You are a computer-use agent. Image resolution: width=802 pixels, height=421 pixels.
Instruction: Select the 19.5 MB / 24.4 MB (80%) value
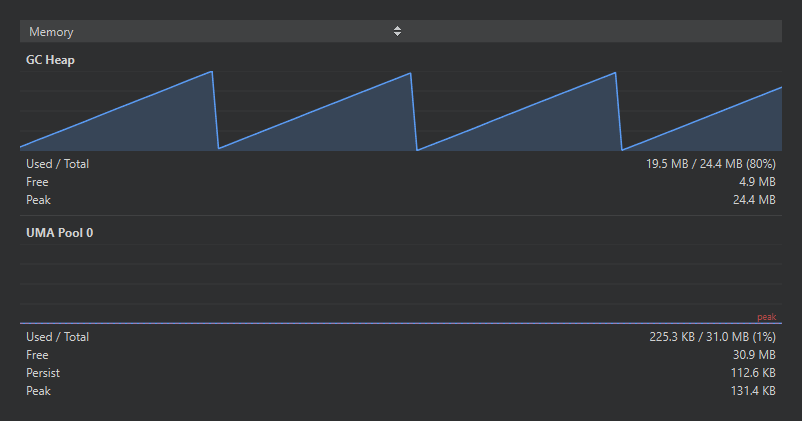710,164
